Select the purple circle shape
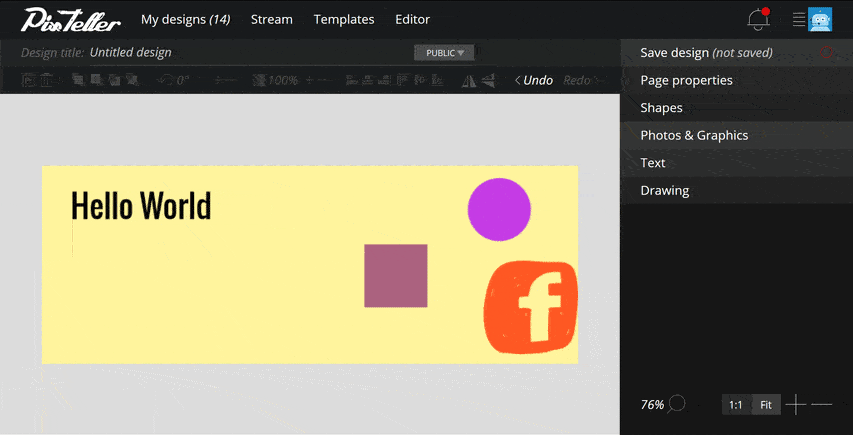This screenshot has width=853, height=435. (499, 209)
